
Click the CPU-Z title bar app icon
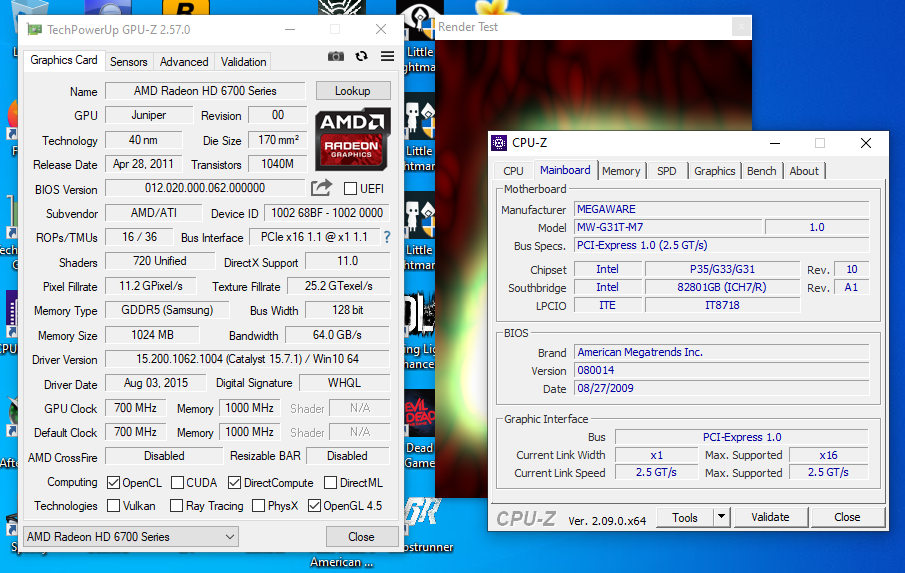[x=499, y=143]
